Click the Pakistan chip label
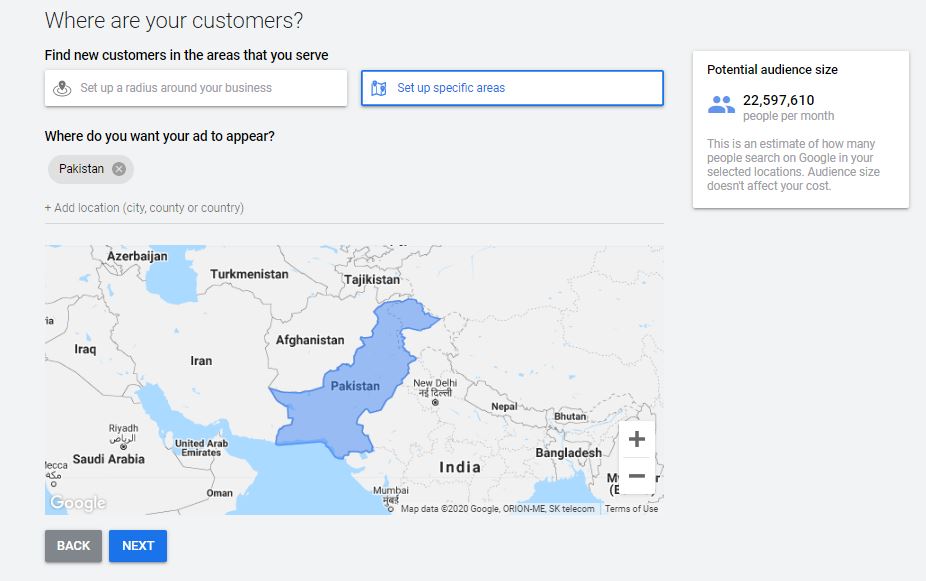Image resolution: width=926 pixels, height=581 pixels. (81, 169)
